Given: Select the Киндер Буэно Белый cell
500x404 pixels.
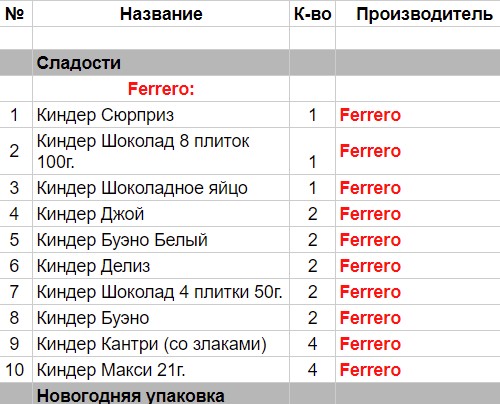Looking at the screenshot, I should tap(161, 239).
